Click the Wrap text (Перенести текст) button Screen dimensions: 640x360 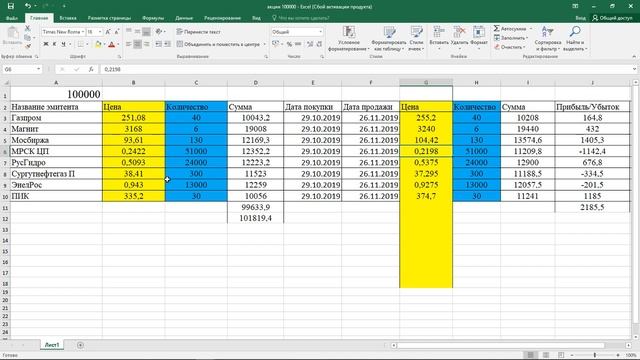198,31
